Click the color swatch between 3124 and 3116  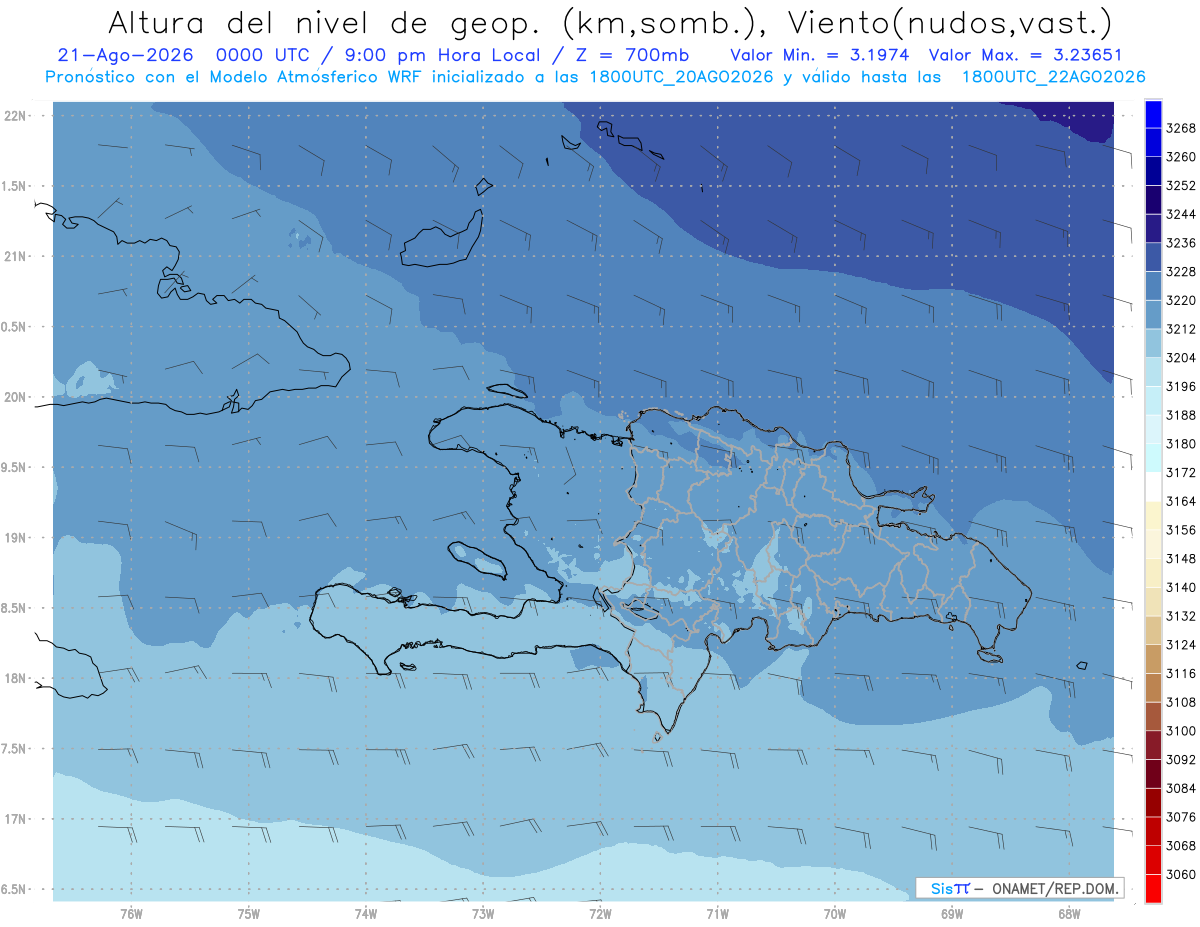coord(1153,659)
